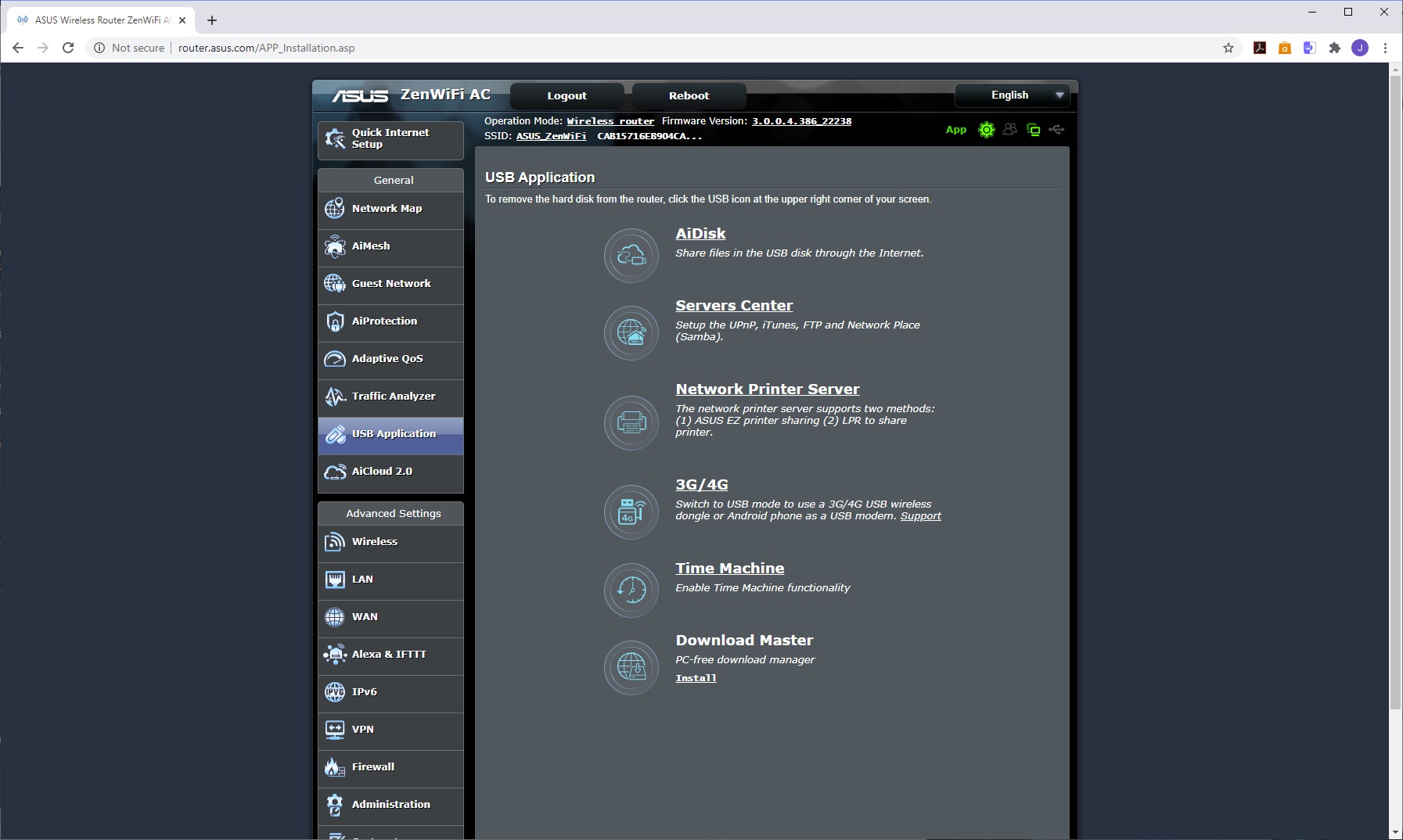This screenshot has height=840, width=1403.
Task: Close the ASUS Wireless Router tab
Action: (x=182, y=20)
